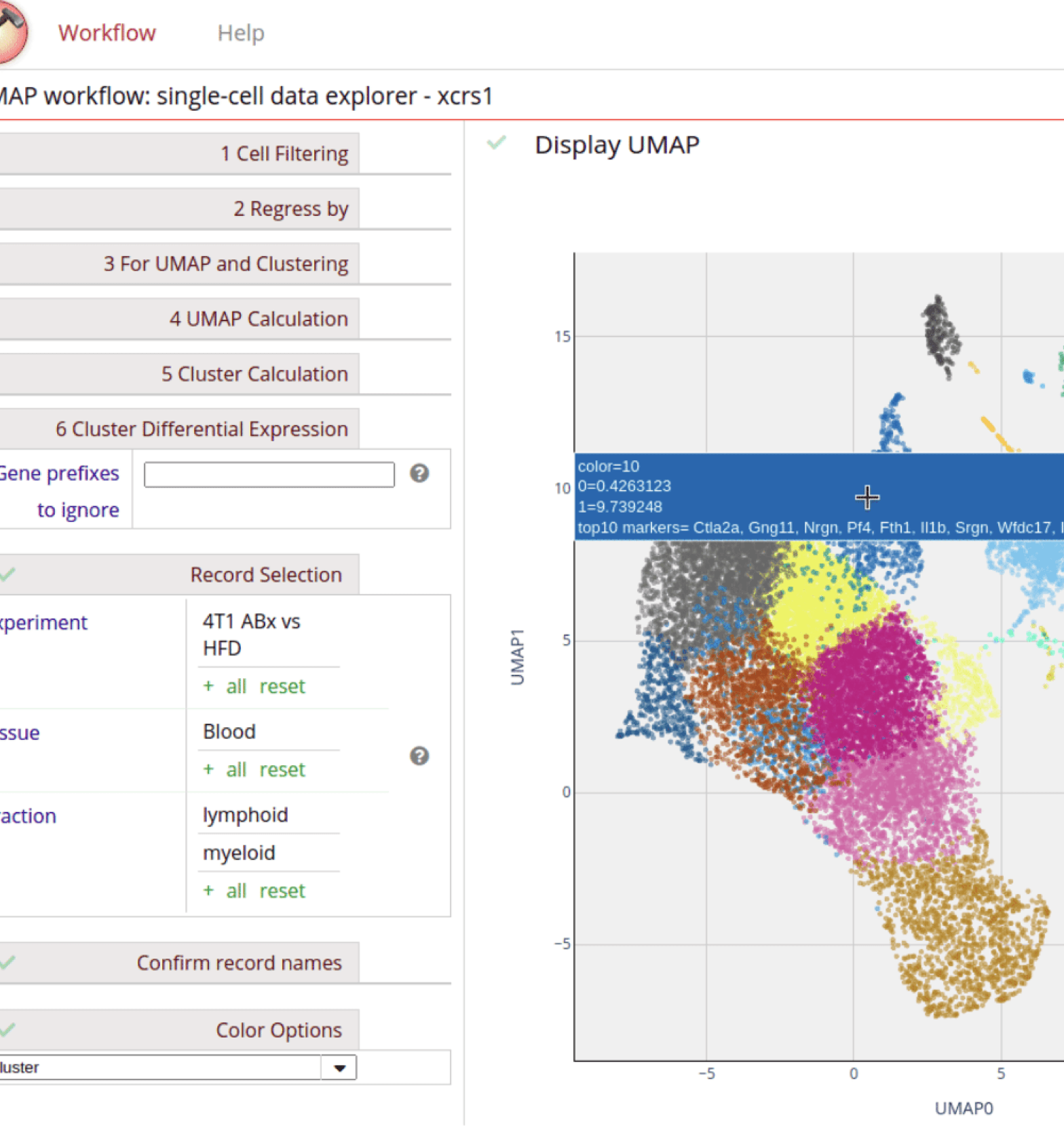Select the lymphoid fraction entry

pyautogui.click(x=245, y=815)
